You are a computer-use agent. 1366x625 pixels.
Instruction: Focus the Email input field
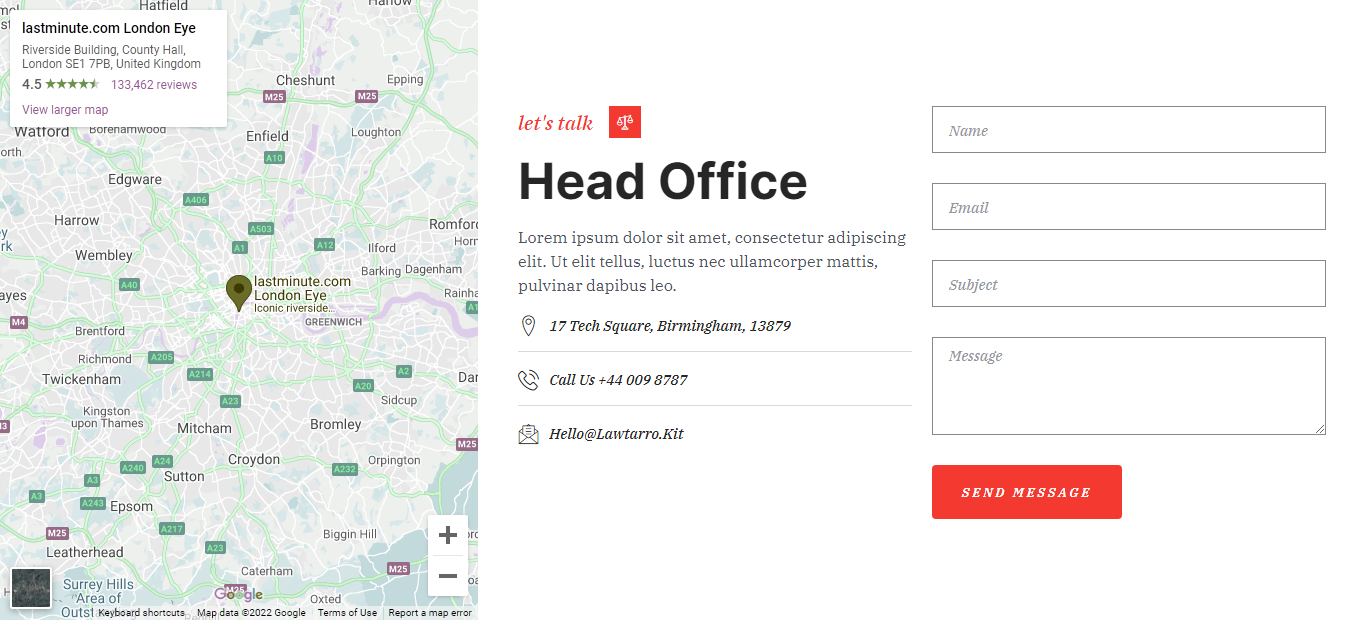(1128, 207)
